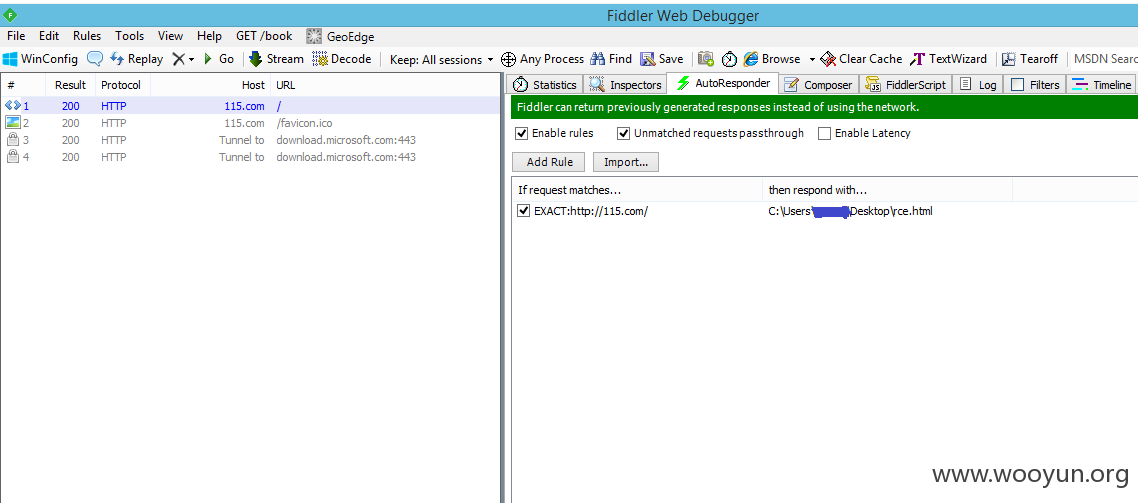Click the Go resume button
This screenshot has width=1138, height=503.
point(218,60)
